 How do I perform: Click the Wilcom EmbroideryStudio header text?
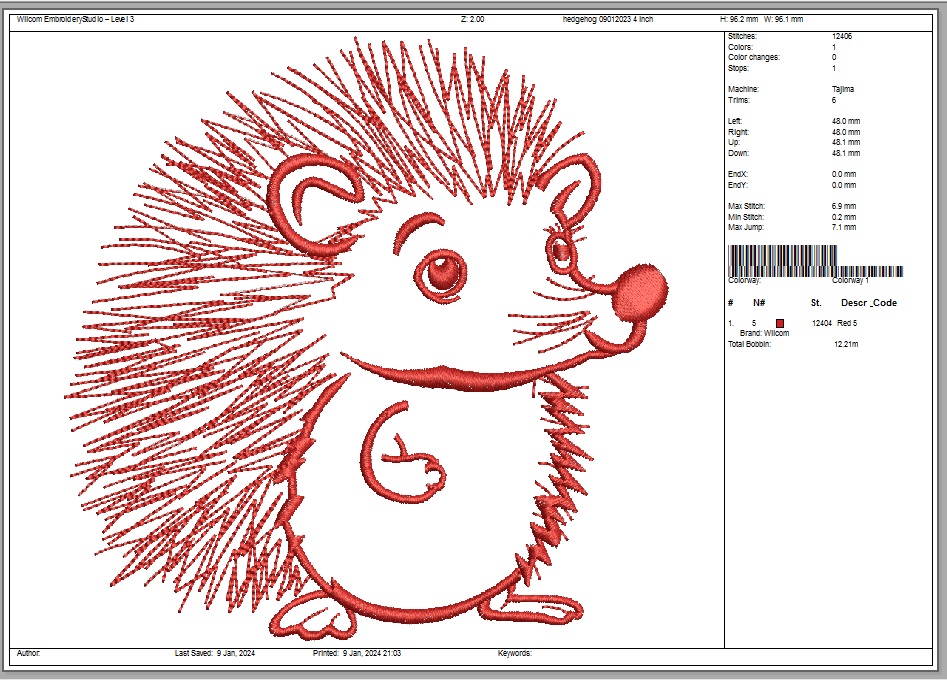(75, 19)
